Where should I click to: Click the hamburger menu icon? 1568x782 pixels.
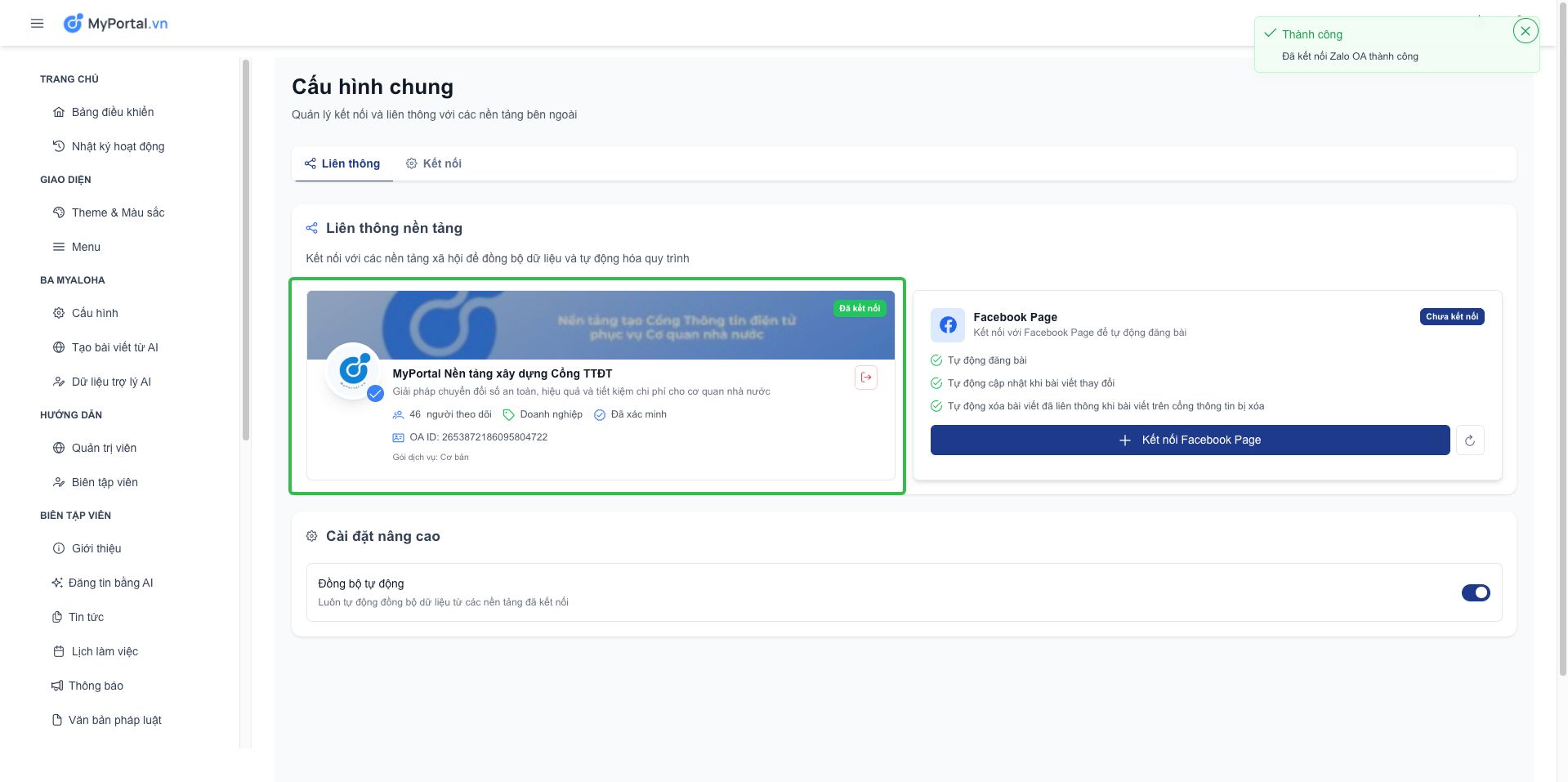(37, 24)
